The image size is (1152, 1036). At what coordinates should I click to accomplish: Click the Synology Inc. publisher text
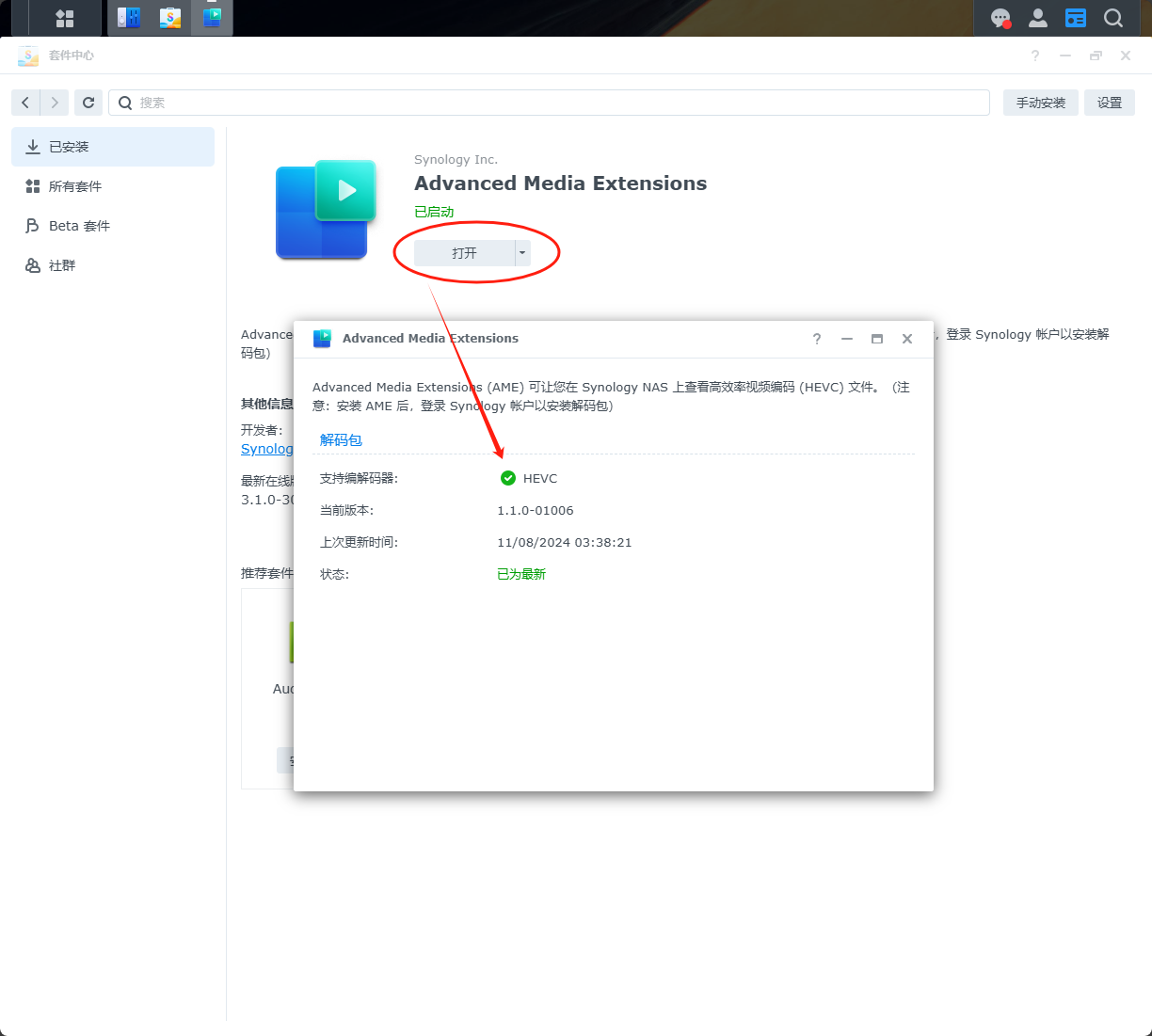[456, 159]
